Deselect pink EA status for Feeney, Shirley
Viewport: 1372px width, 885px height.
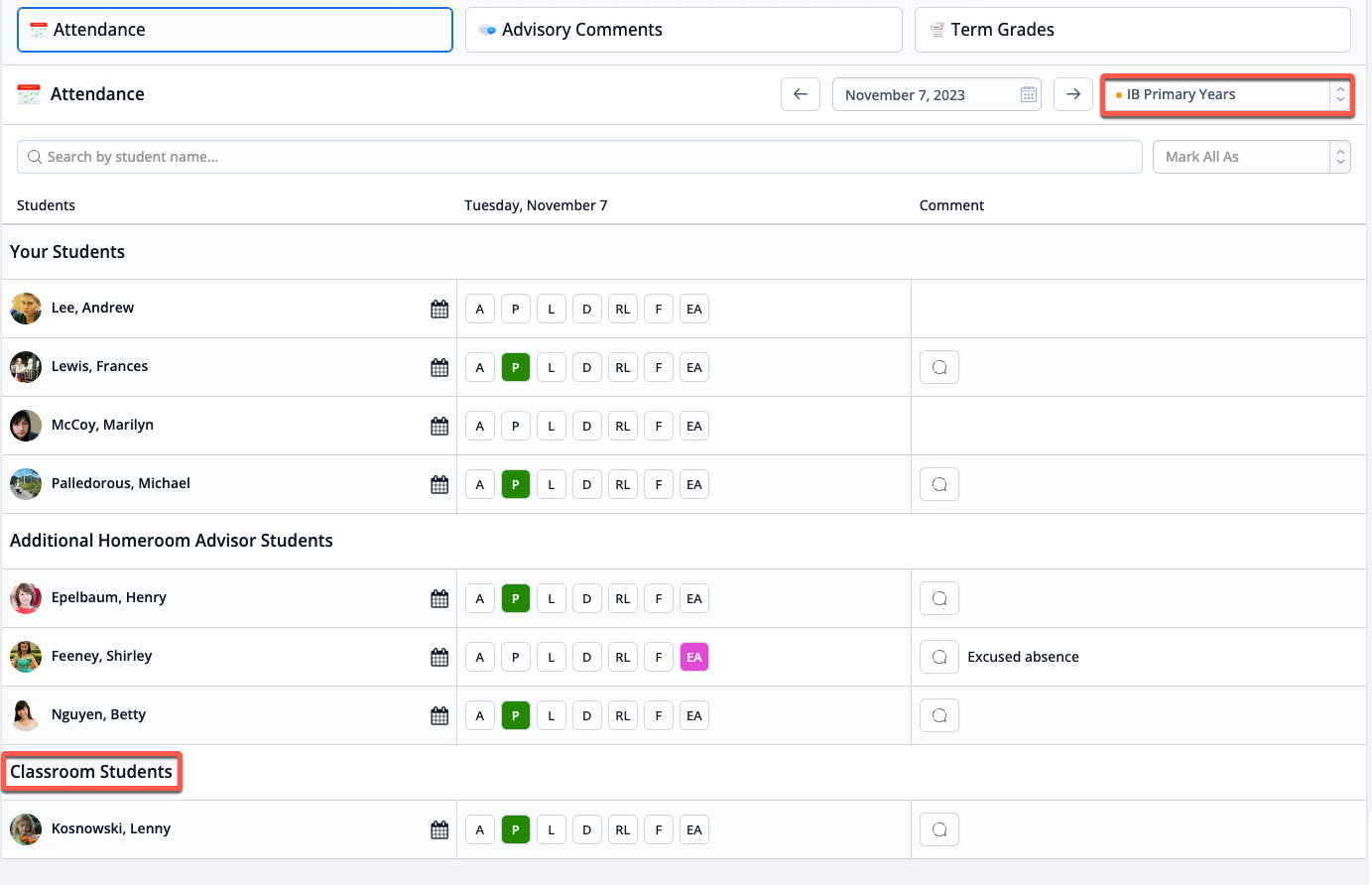click(x=694, y=658)
